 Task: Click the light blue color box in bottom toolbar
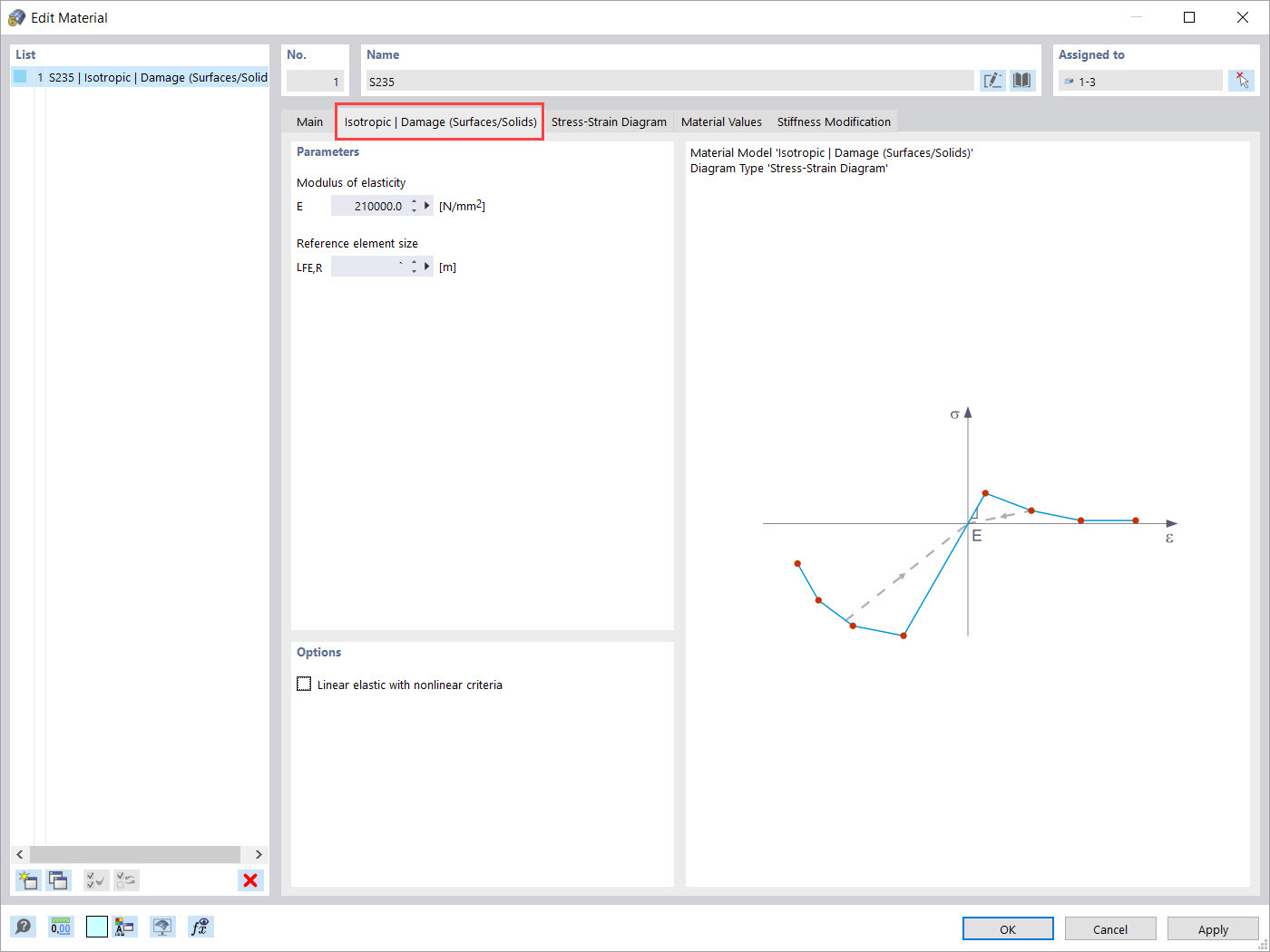[x=97, y=927]
